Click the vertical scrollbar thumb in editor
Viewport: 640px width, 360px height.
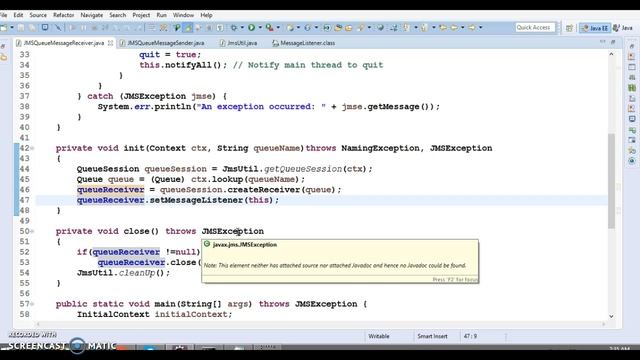tap(611, 181)
